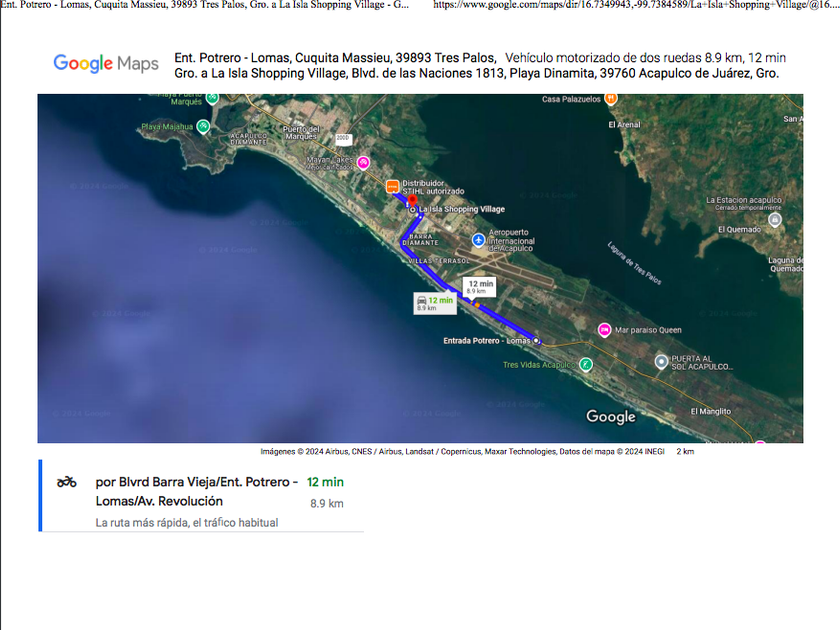Click the Puerto del Marqués label
The width and height of the screenshot is (840, 630).
(301, 133)
